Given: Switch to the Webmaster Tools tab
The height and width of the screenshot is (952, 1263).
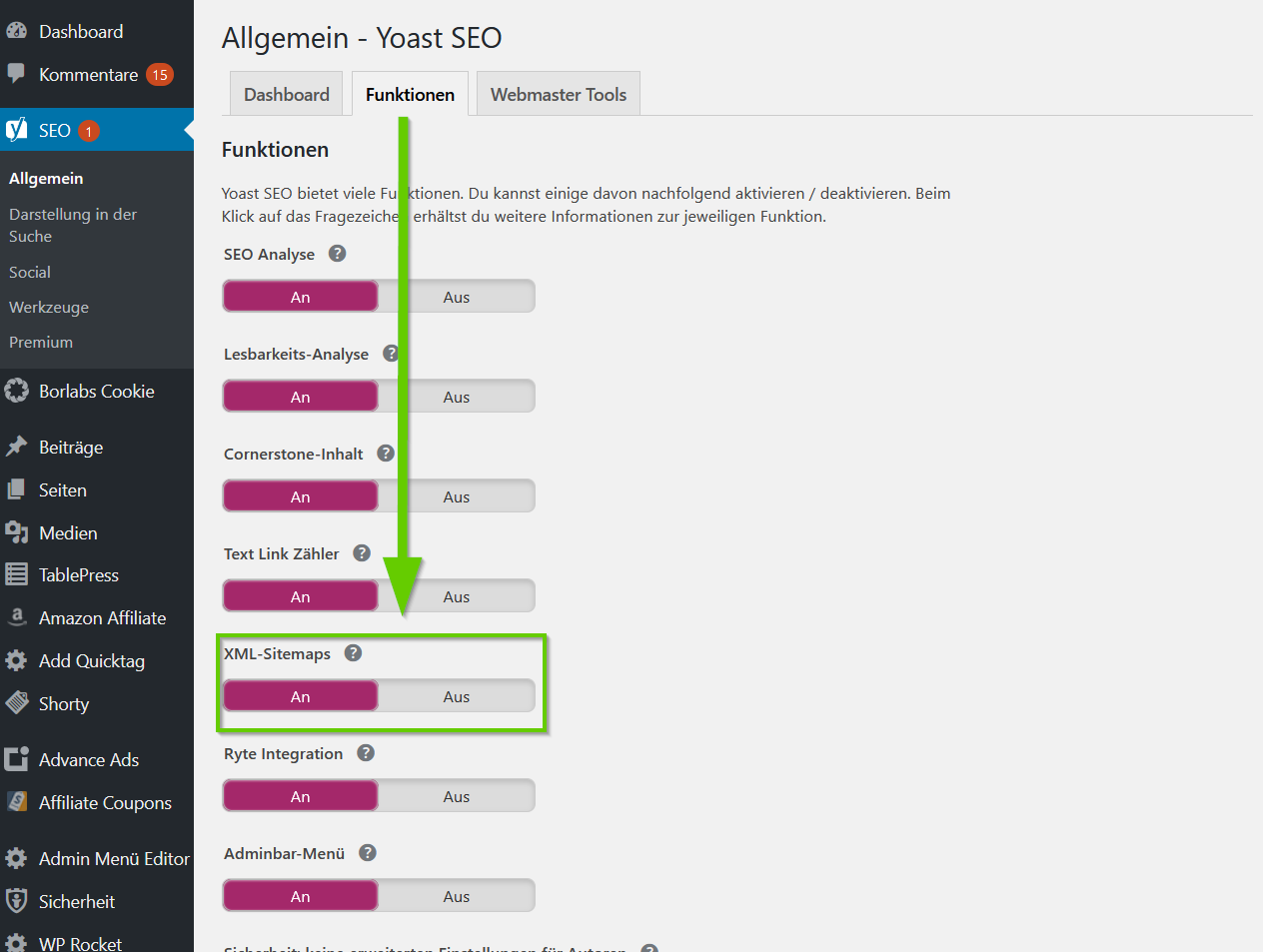Looking at the screenshot, I should (558, 93).
